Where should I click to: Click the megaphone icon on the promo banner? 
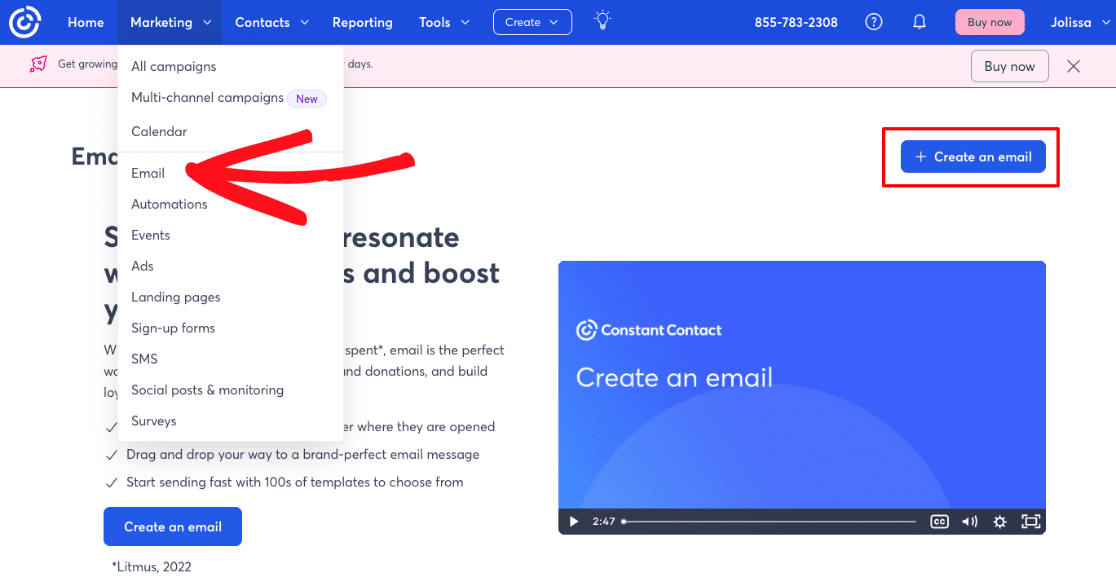(40, 63)
